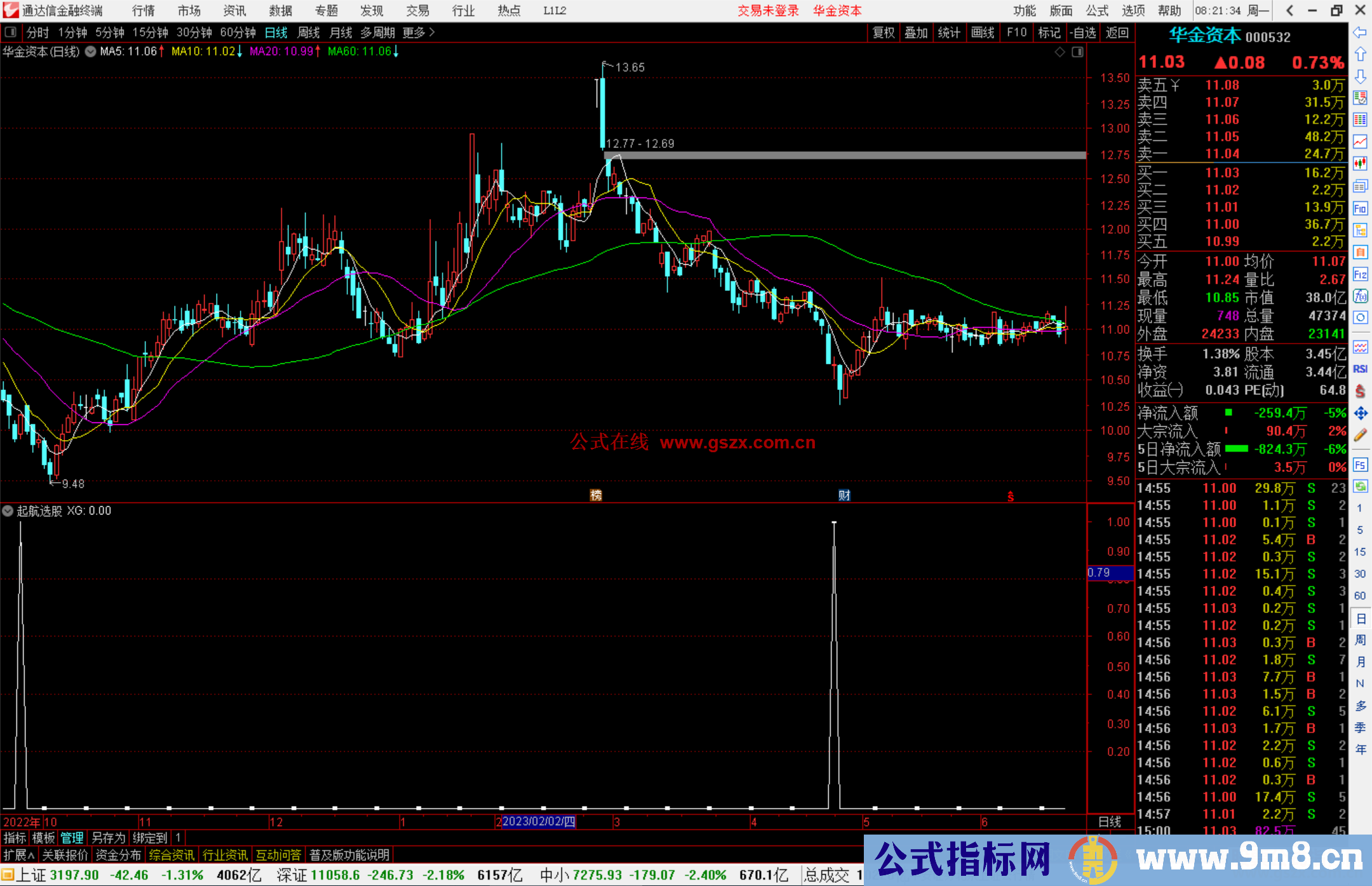Screen dimensions: 1372x886
Task: Click the 绑定到 bind button
Action: pos(150,838)
